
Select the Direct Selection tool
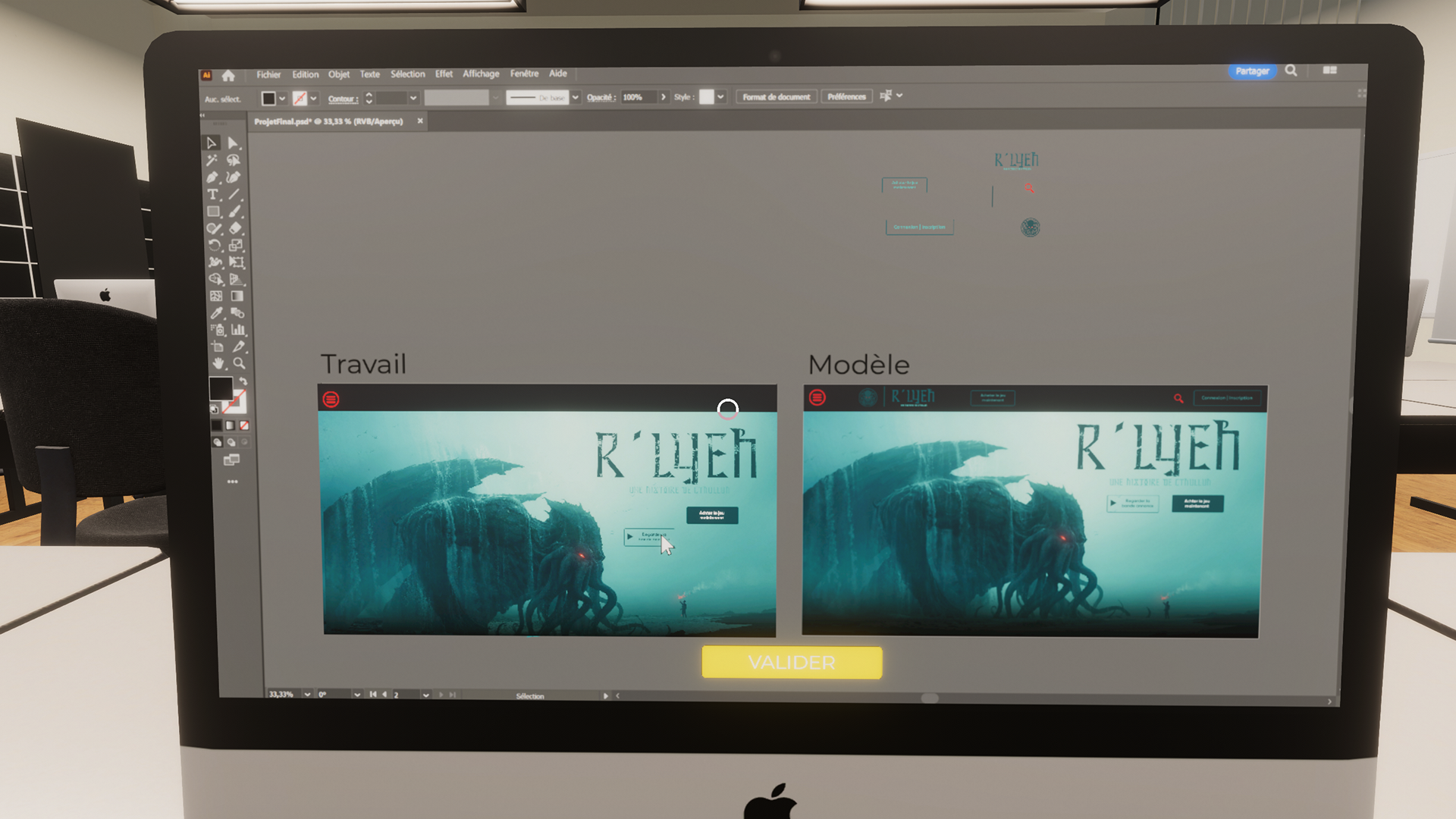(234, 143)
